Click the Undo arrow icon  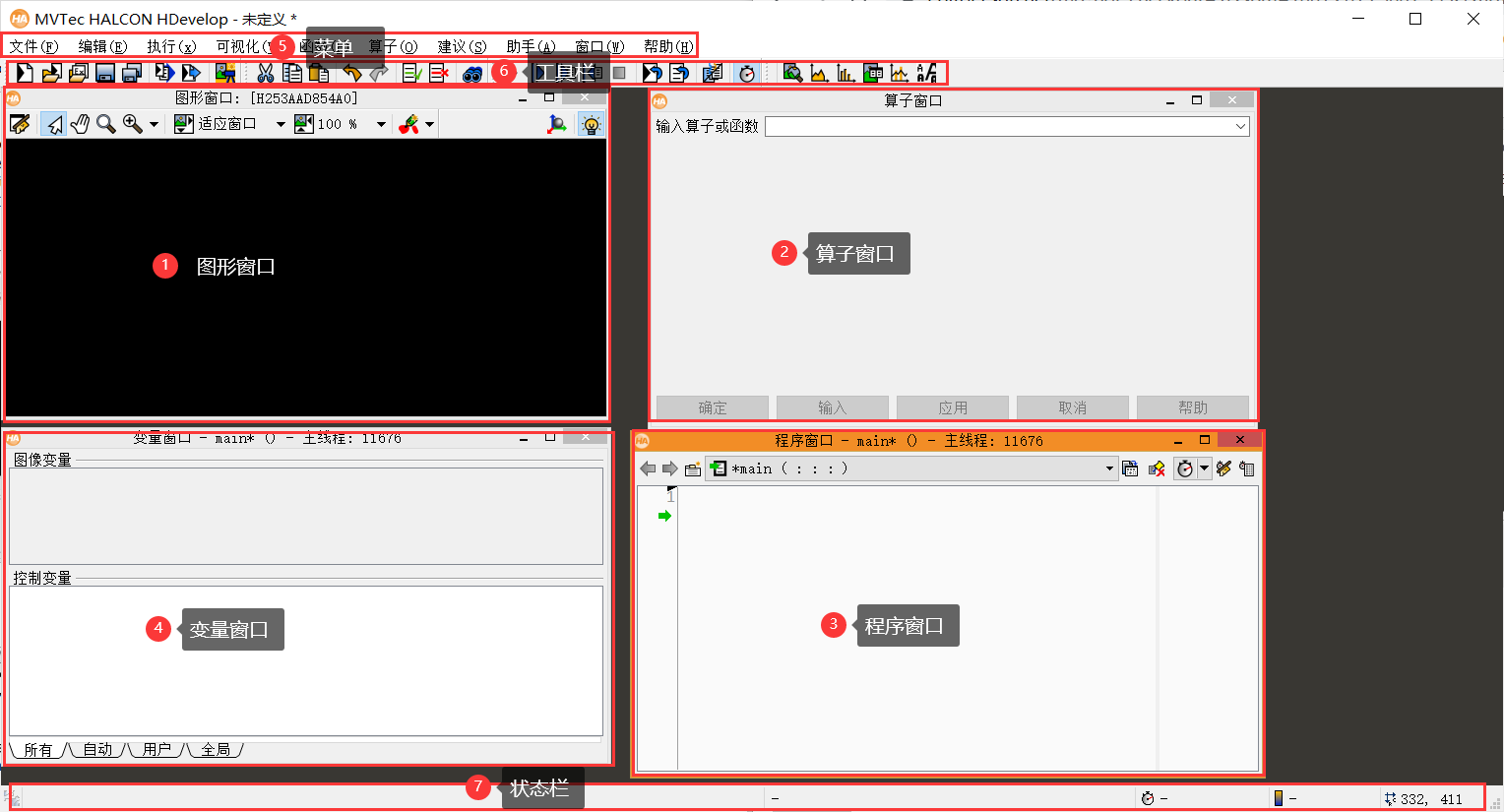(351, 73)
